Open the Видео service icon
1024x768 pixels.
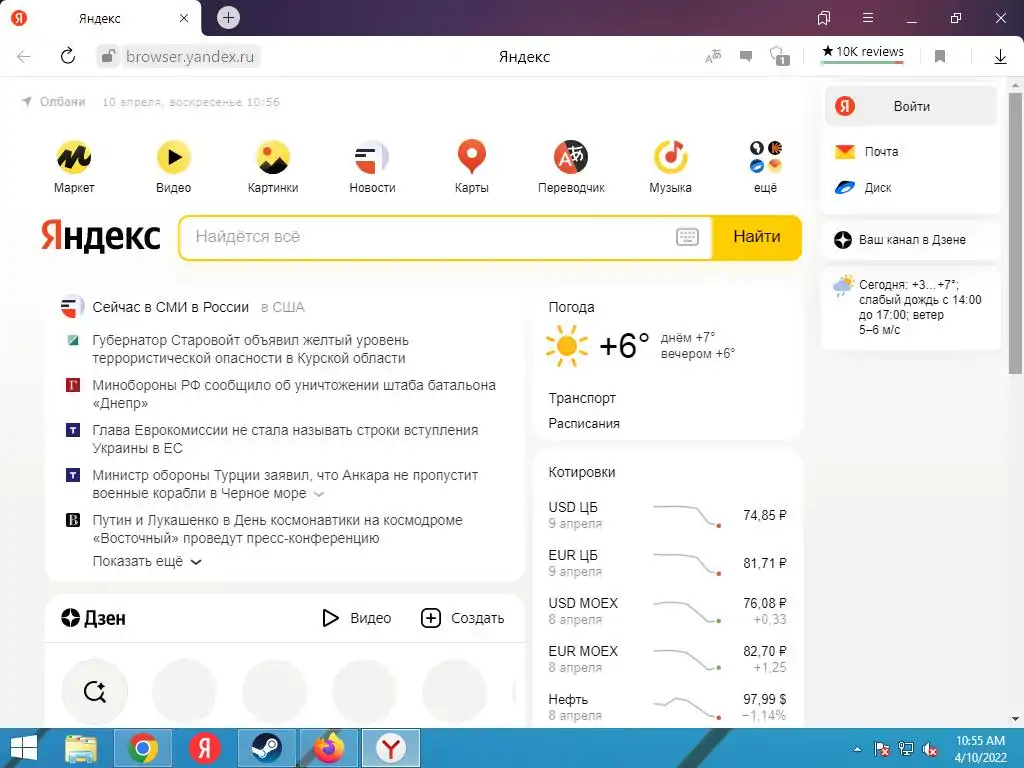[x=174, y=157]
